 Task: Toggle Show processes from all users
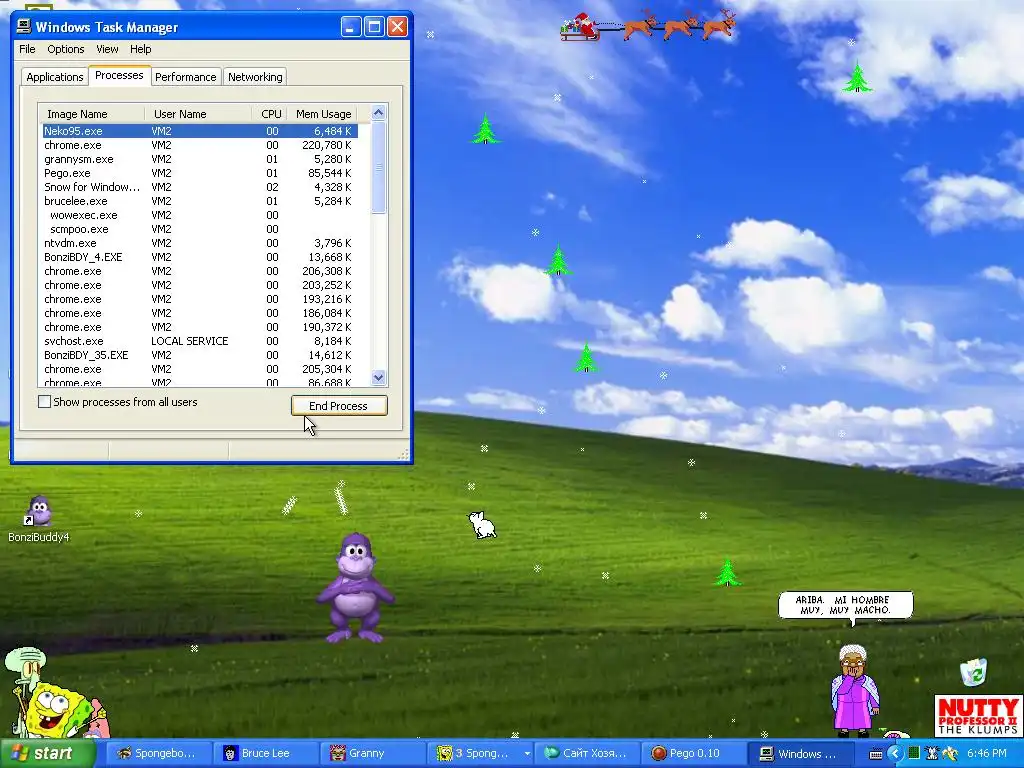coord(44,402)
